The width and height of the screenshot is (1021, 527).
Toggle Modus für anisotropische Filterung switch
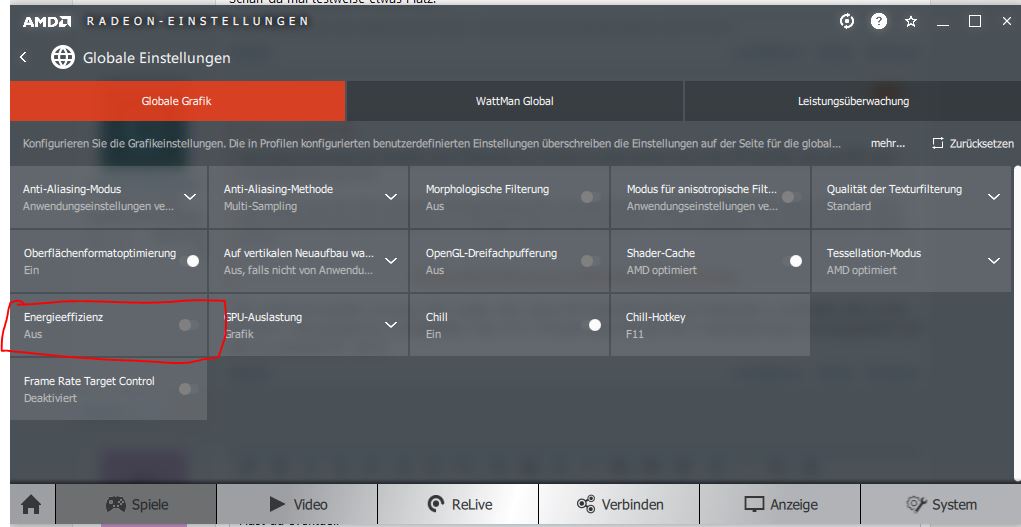coord(791,197)
